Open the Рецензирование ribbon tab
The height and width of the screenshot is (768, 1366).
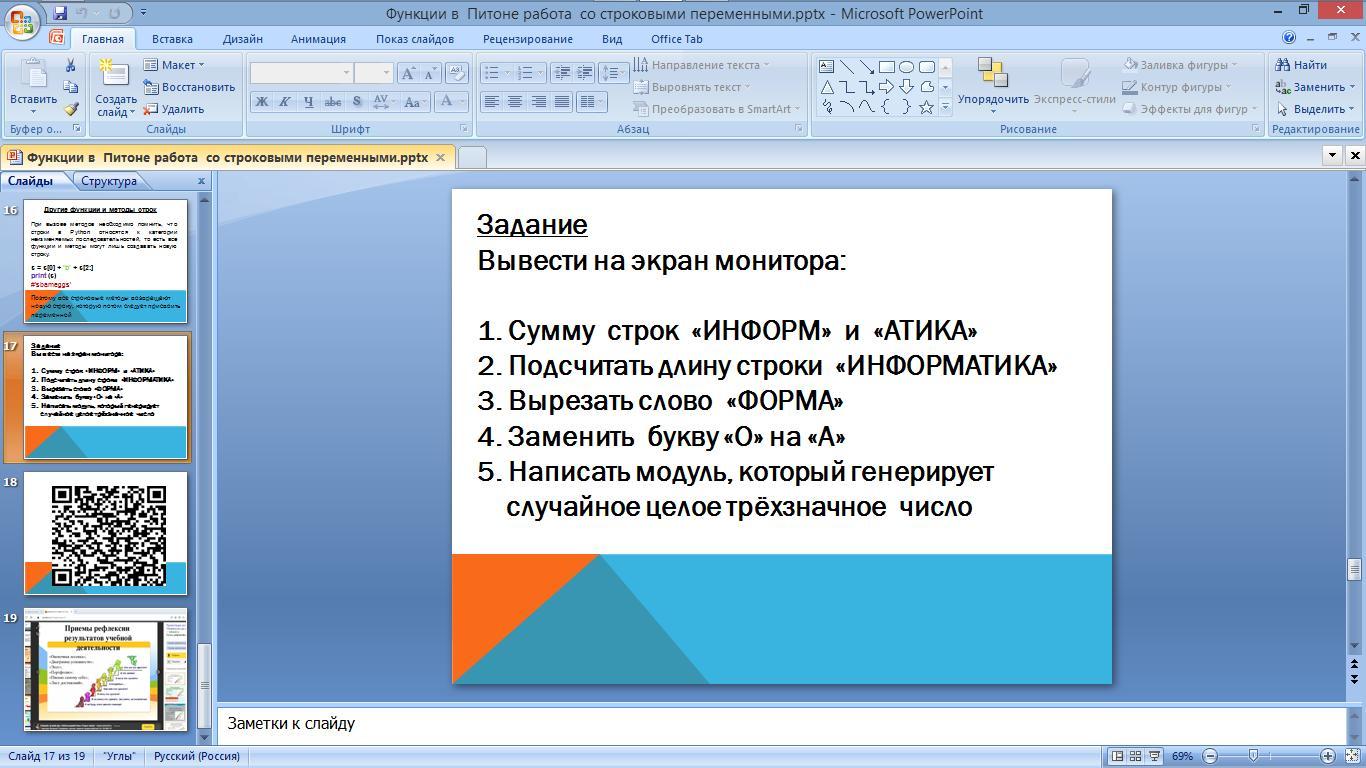click(x=527, y=39)
